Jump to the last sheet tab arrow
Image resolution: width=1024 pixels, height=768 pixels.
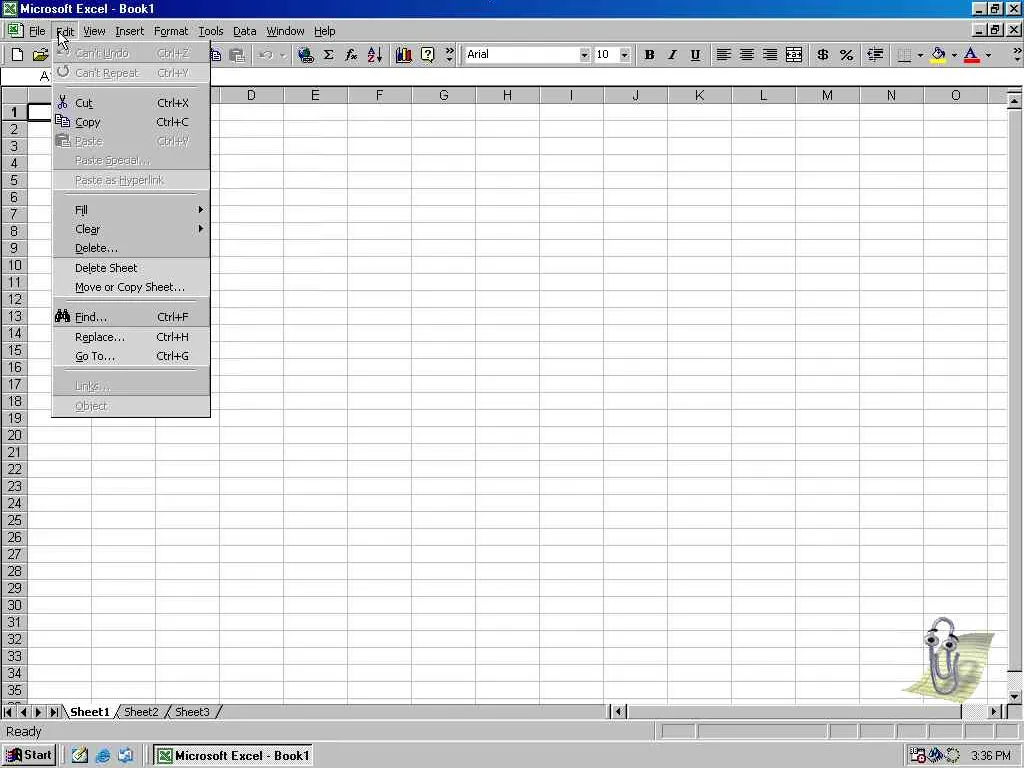54,712
